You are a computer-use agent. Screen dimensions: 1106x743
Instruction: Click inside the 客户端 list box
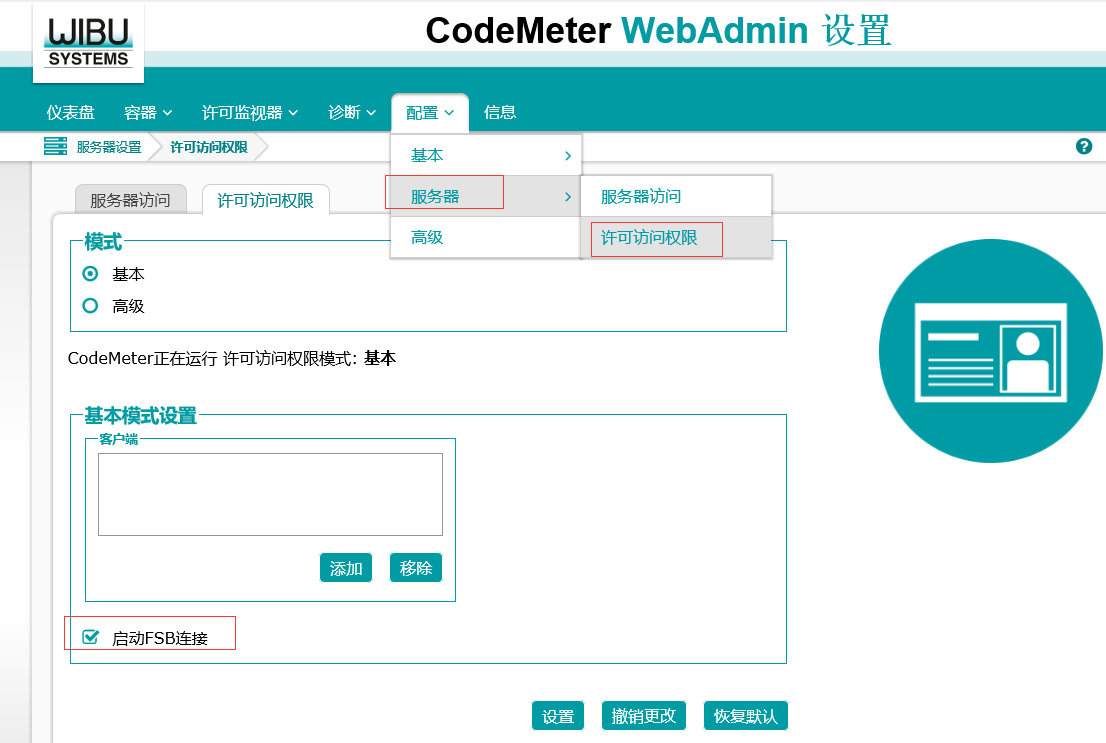[270, 495]
